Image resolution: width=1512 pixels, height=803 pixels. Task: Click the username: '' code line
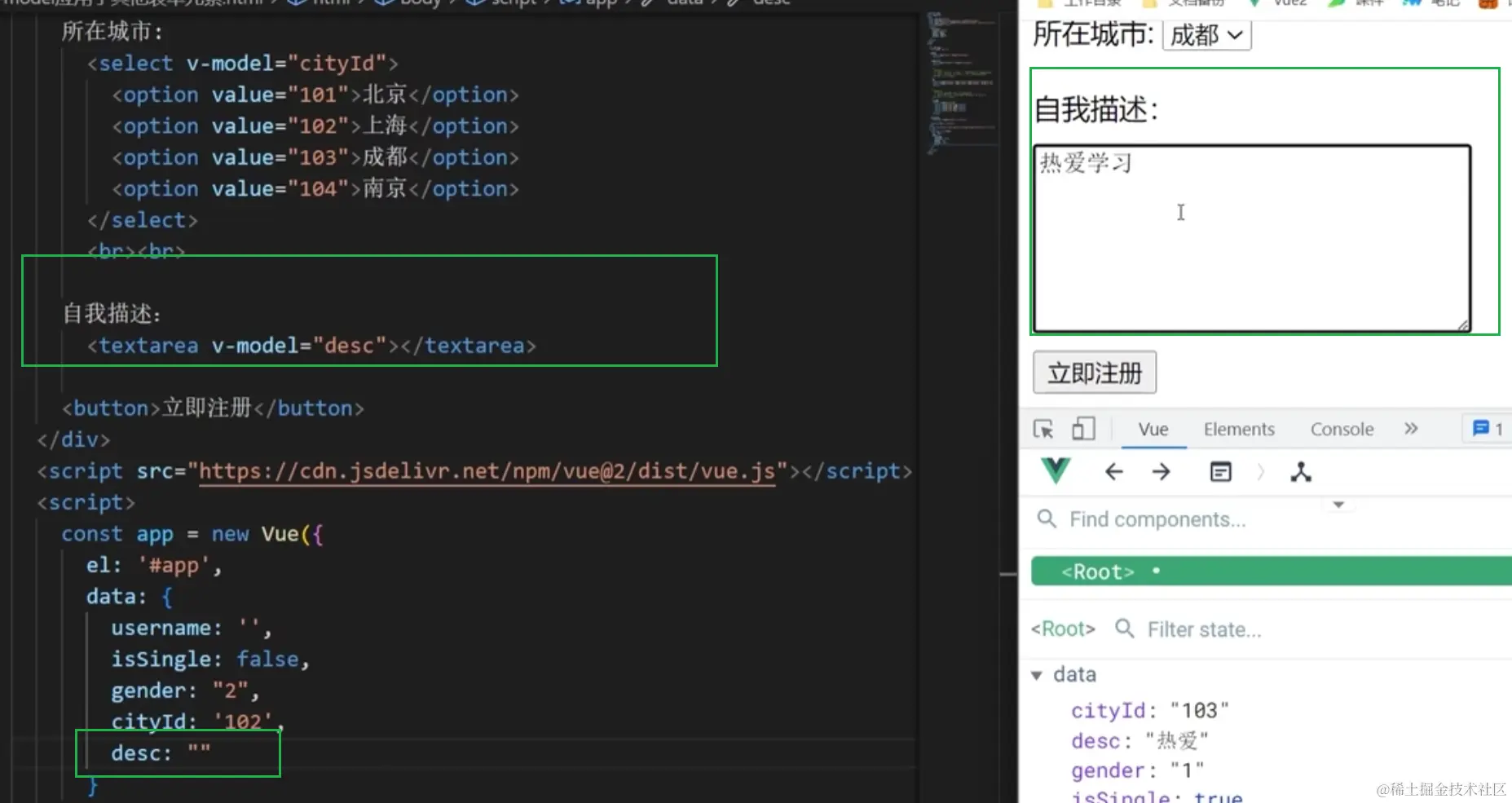click(x=191, y=628)
